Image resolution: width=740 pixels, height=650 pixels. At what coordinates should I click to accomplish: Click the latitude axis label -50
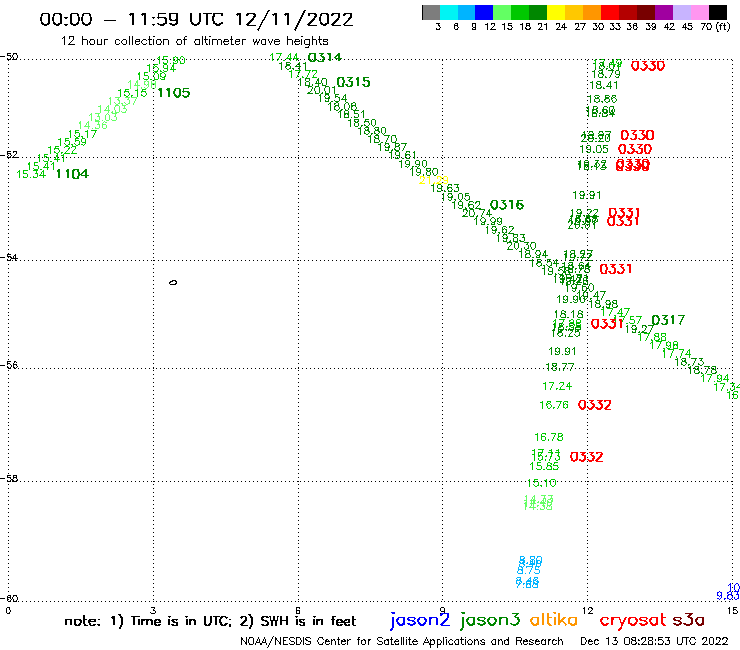click(9, 57)
